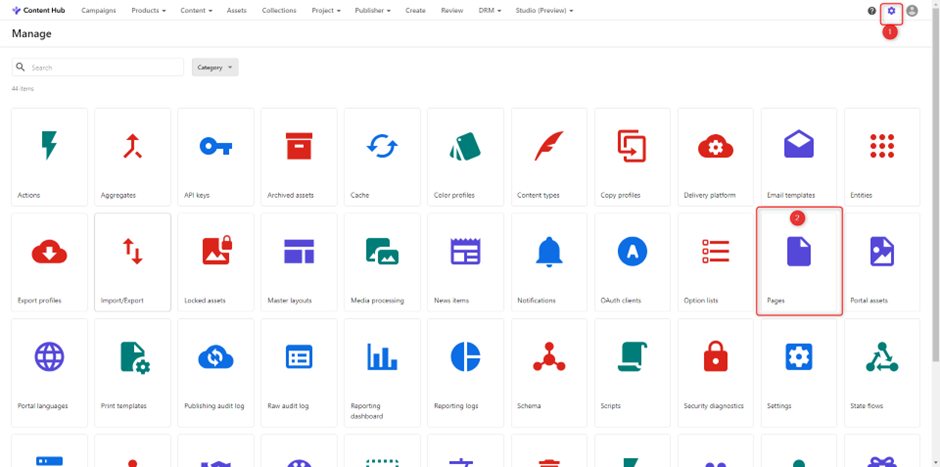Open the News items tile
The height and width of the screenshot is (467, 940).
point(465,262)
